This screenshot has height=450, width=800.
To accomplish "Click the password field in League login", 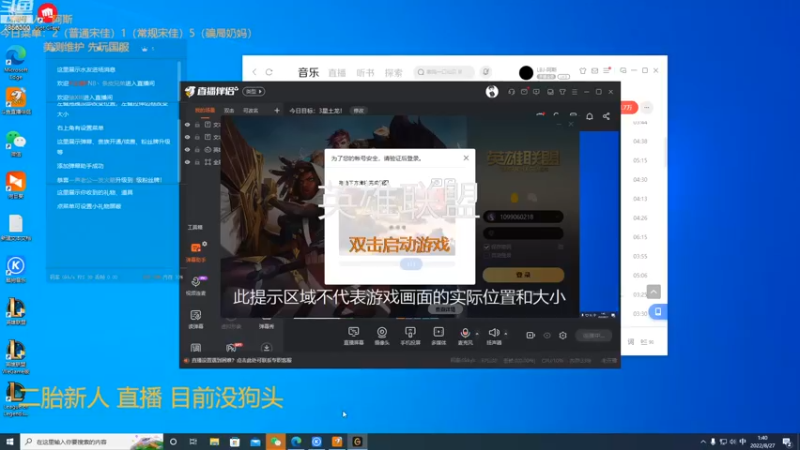I will click(523, 233).
